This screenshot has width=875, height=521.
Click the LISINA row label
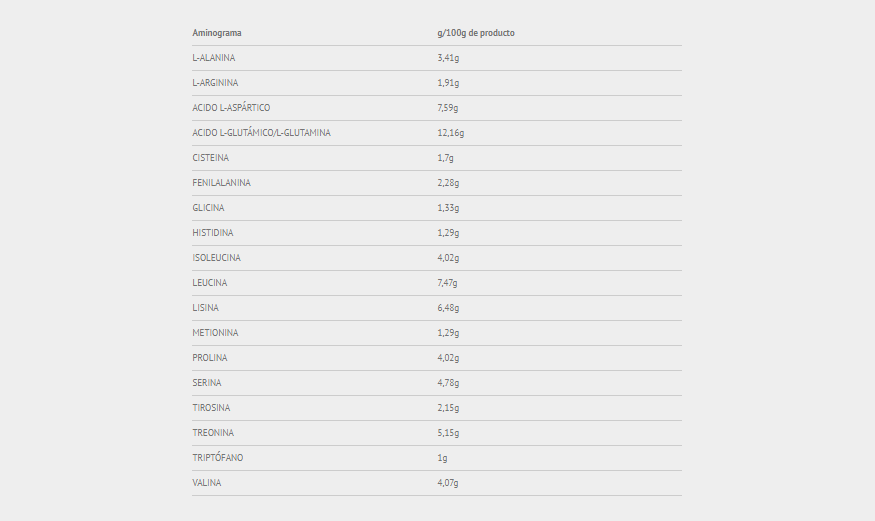(x=205, y=308)
